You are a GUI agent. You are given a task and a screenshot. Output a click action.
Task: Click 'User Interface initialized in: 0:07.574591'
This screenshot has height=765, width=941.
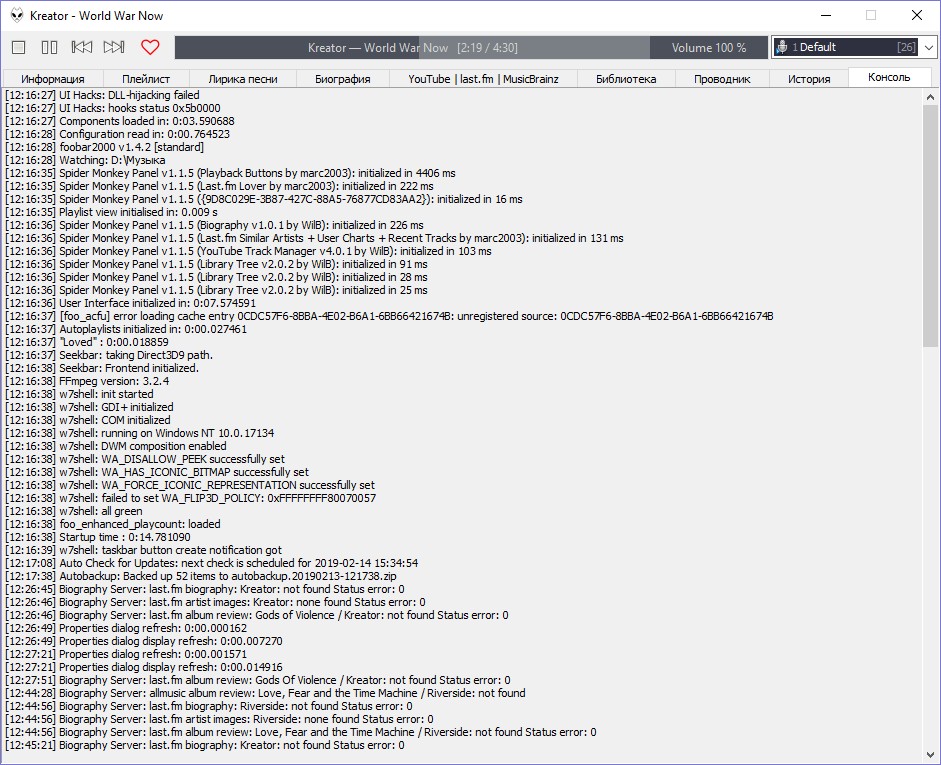click(130, 303)
